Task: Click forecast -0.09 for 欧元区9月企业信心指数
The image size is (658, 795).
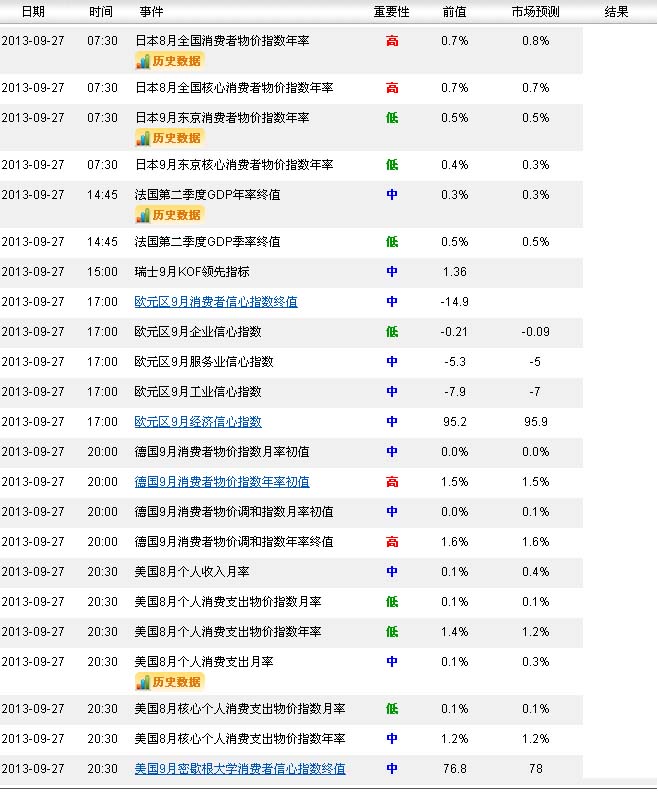Action: click(x=535, y=332)
